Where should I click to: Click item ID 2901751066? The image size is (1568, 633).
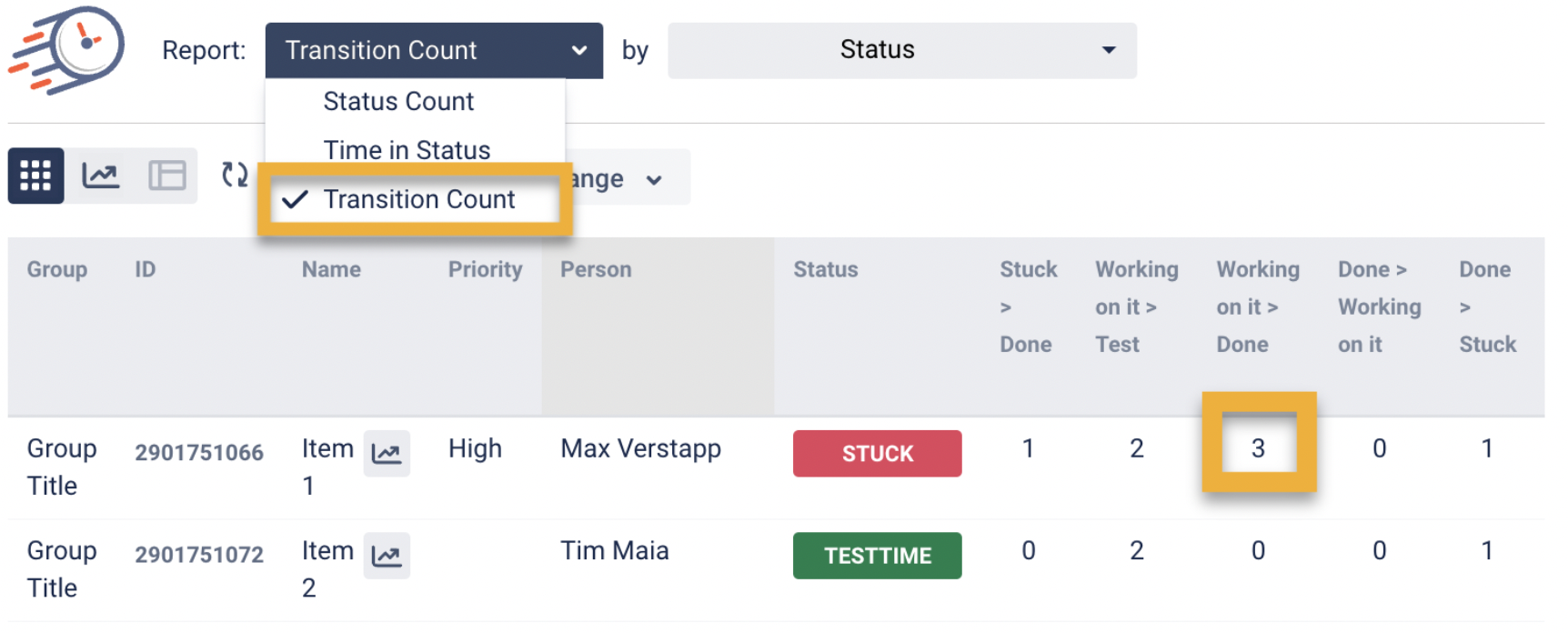(199, 453)
